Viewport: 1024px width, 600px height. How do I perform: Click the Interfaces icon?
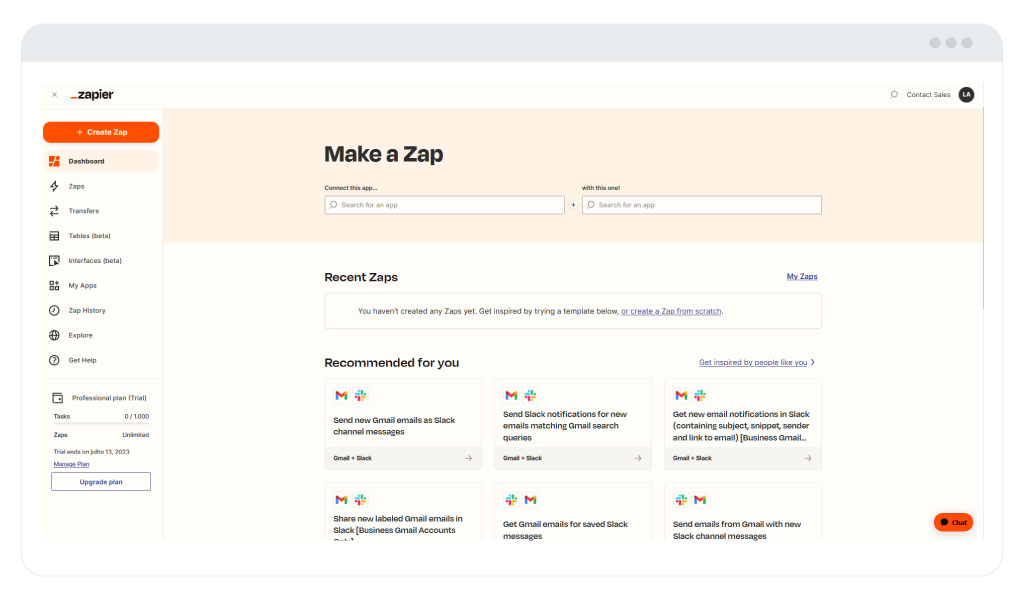coord(54,261)
